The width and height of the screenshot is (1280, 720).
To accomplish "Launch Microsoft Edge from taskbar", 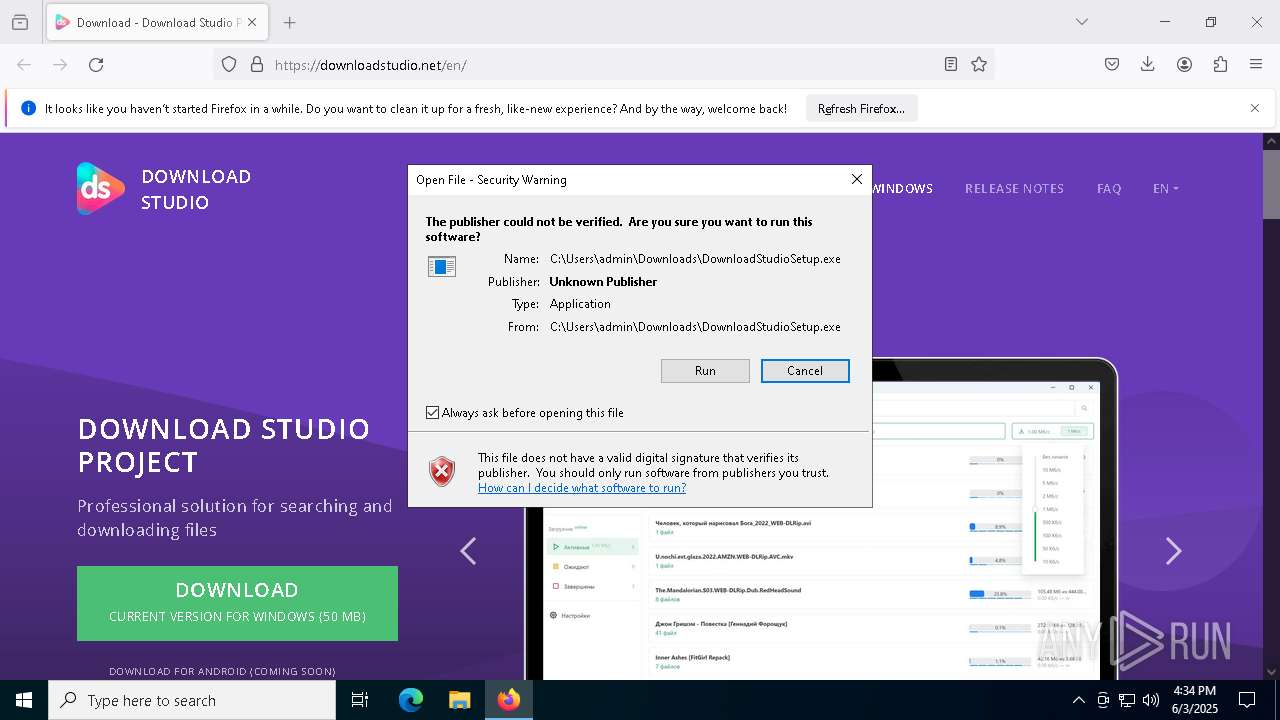I will coord(411,700).
